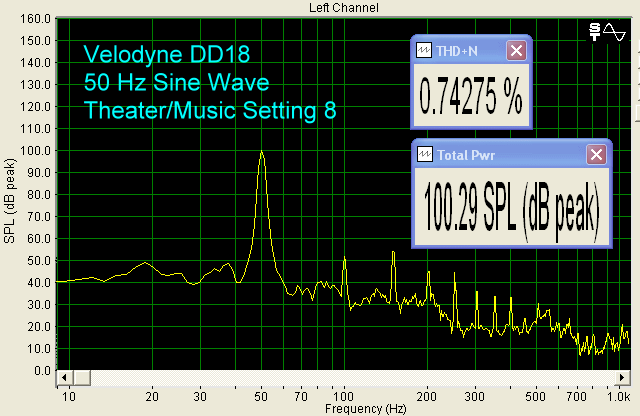
Task: Close the Total Pwr meter window
Action: (x=596, y=155)
